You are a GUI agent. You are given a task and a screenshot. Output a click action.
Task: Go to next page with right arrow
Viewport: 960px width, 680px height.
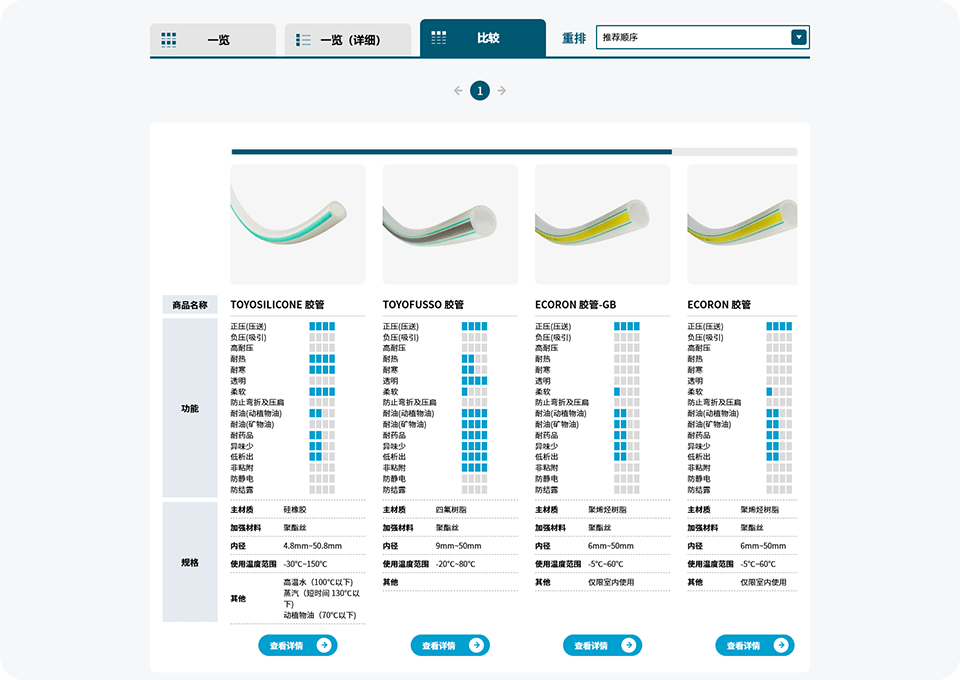502,91
